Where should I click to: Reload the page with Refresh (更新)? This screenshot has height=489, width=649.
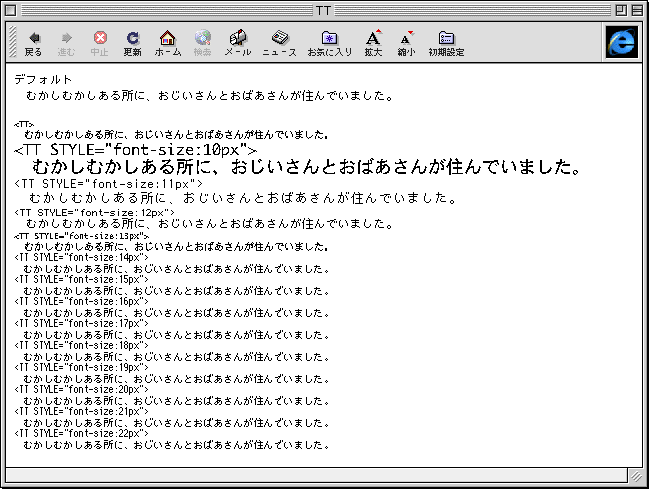pos(132,42)
